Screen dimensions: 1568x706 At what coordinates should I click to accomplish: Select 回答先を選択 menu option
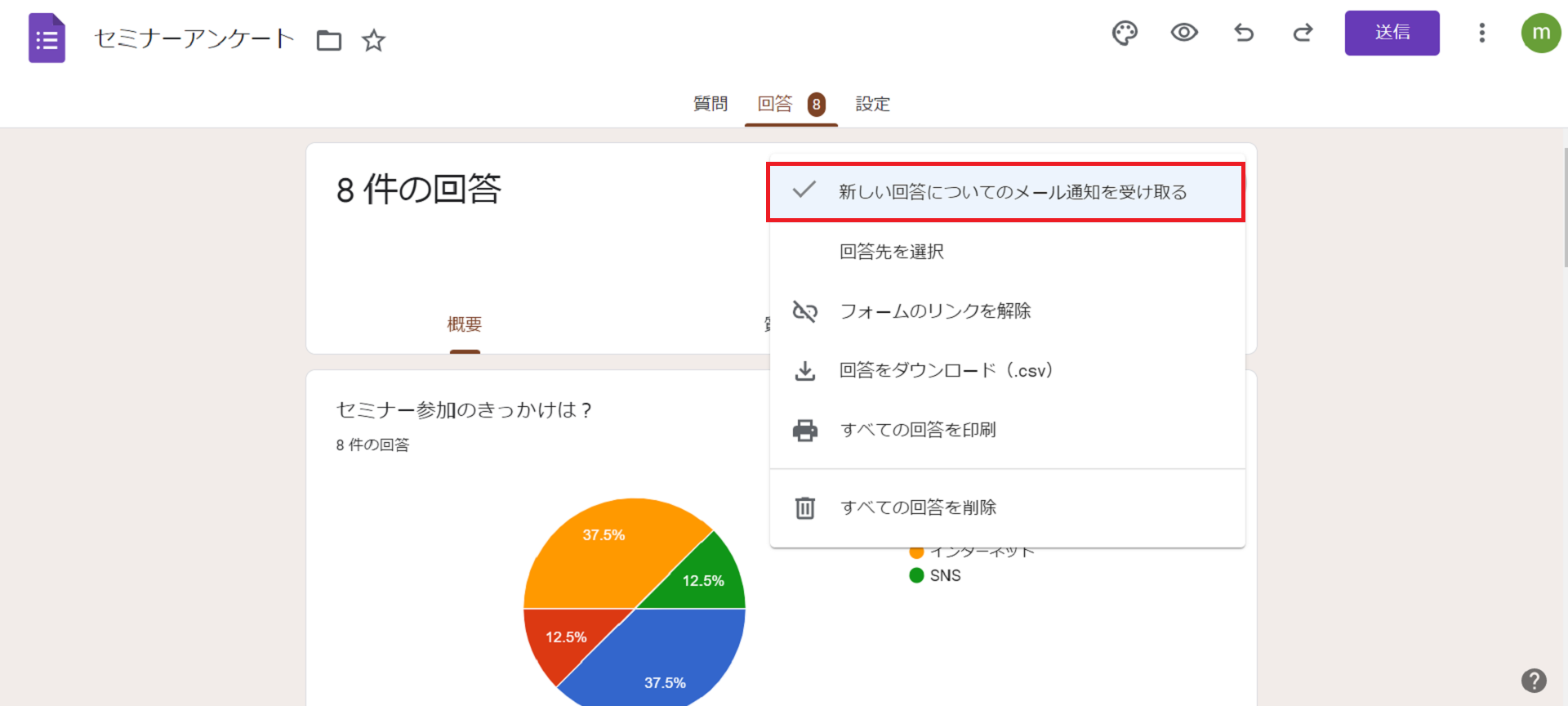click(x=892, y=252)
